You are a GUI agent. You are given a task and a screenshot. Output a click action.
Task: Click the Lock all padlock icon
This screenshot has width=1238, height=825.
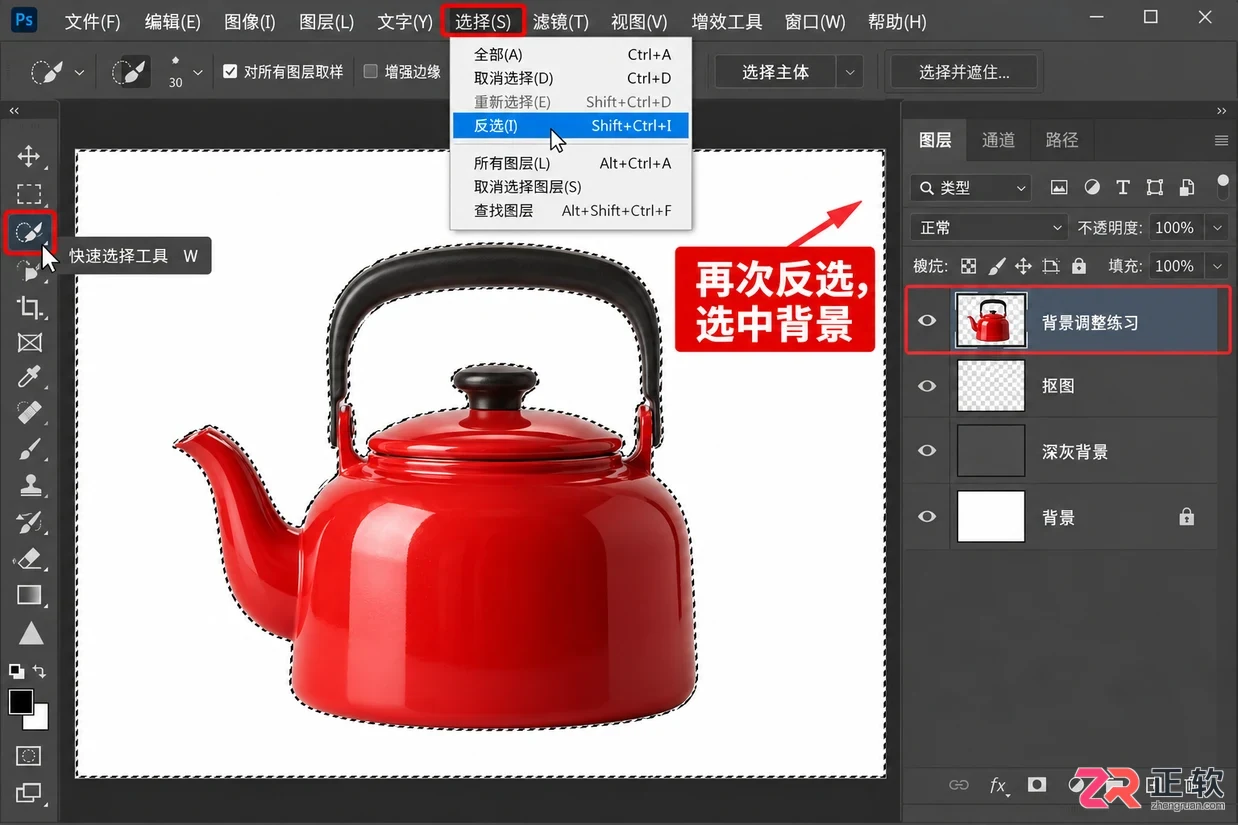point(1079,266)
